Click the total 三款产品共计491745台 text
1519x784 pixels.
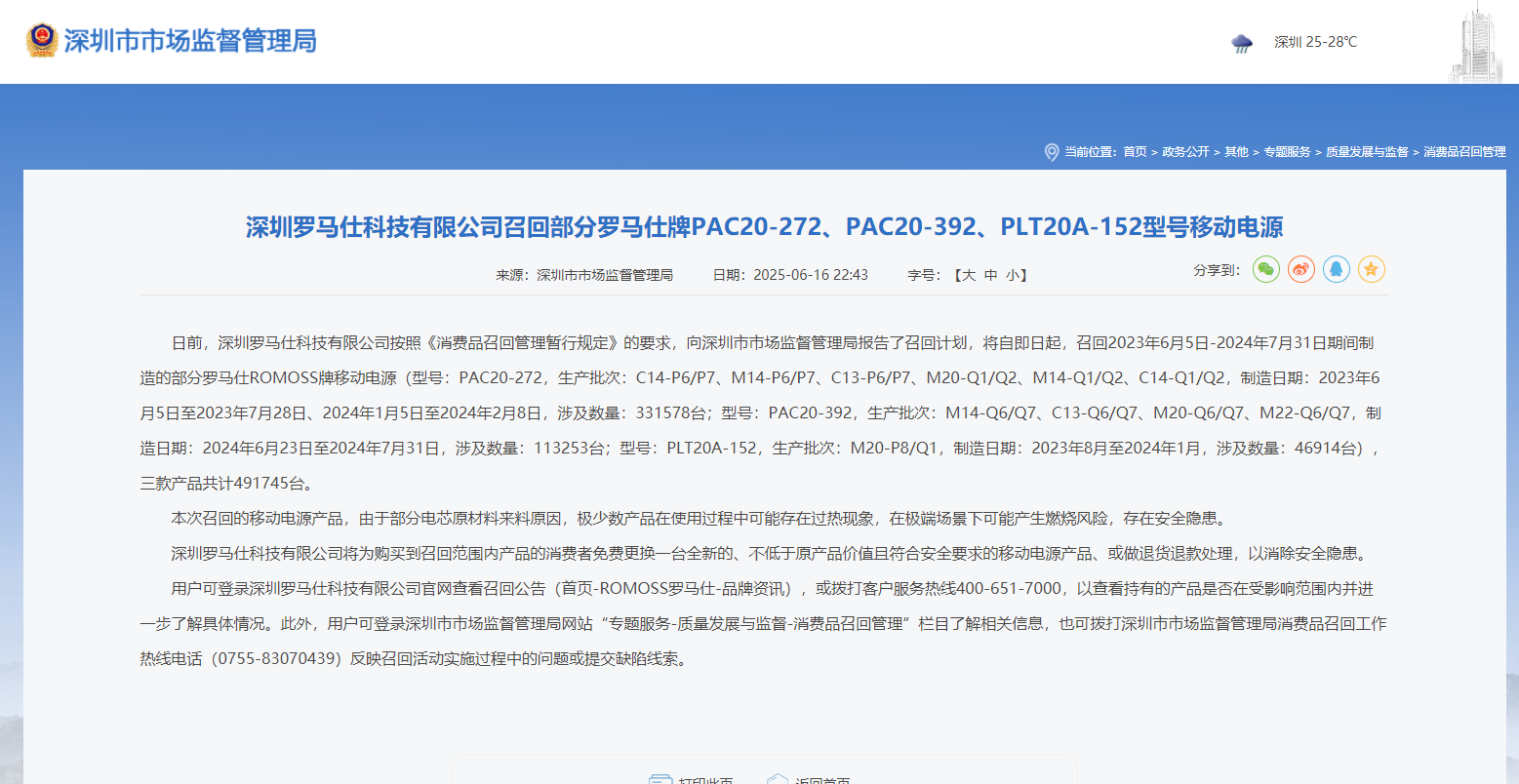tap(227, 484)
